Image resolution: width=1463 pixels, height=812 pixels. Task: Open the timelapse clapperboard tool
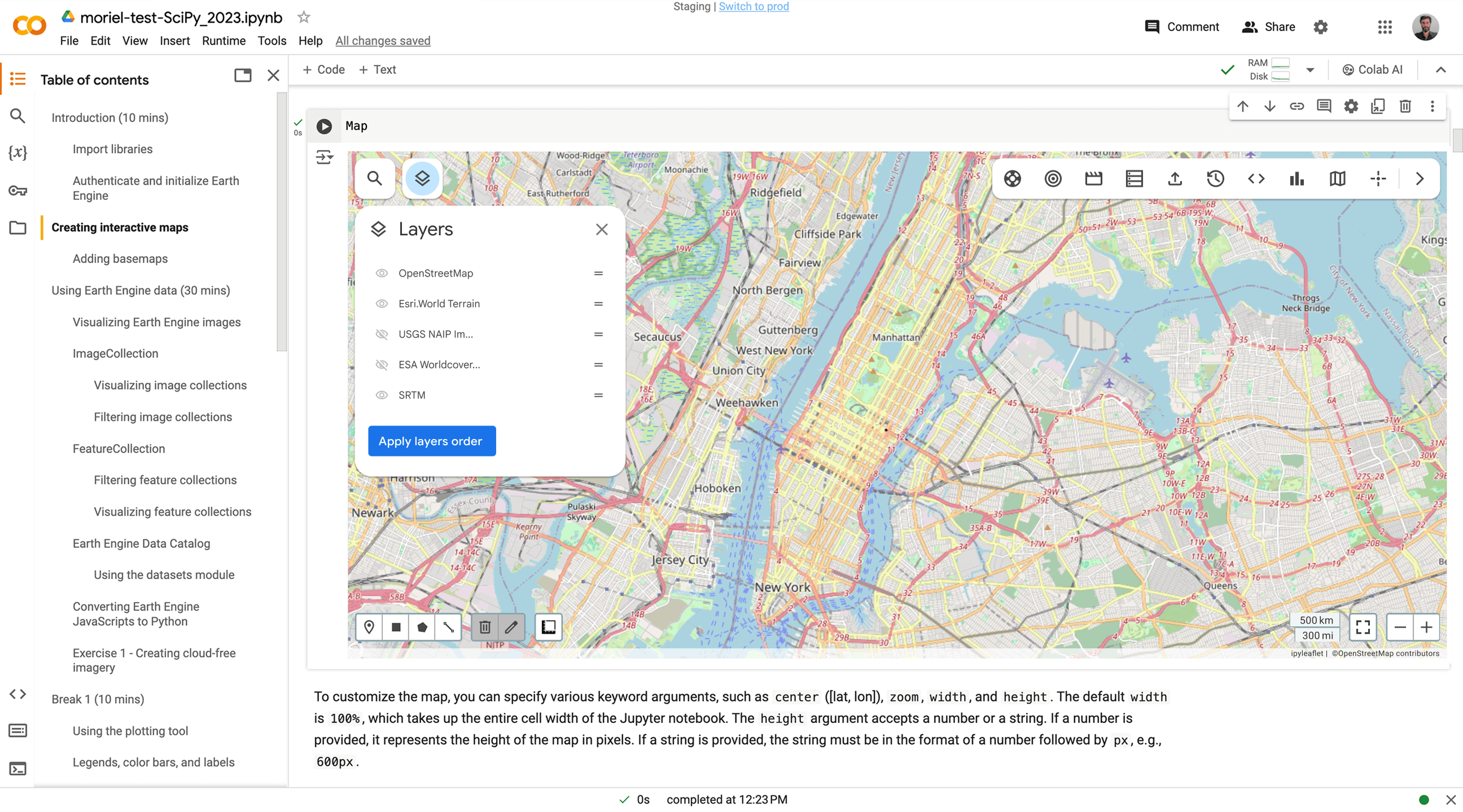1093,179
